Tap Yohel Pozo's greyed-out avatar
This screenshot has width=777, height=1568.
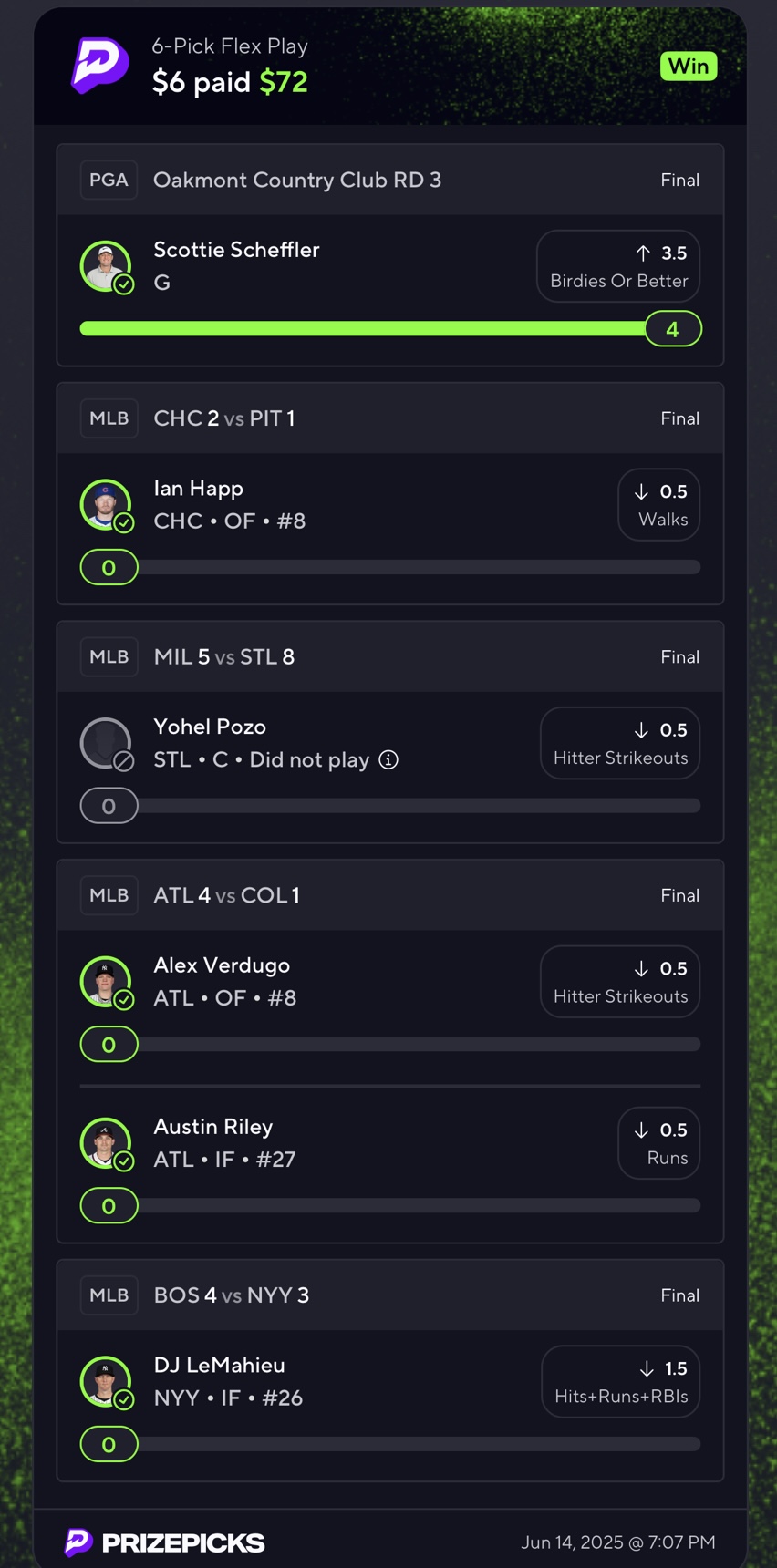107,744
